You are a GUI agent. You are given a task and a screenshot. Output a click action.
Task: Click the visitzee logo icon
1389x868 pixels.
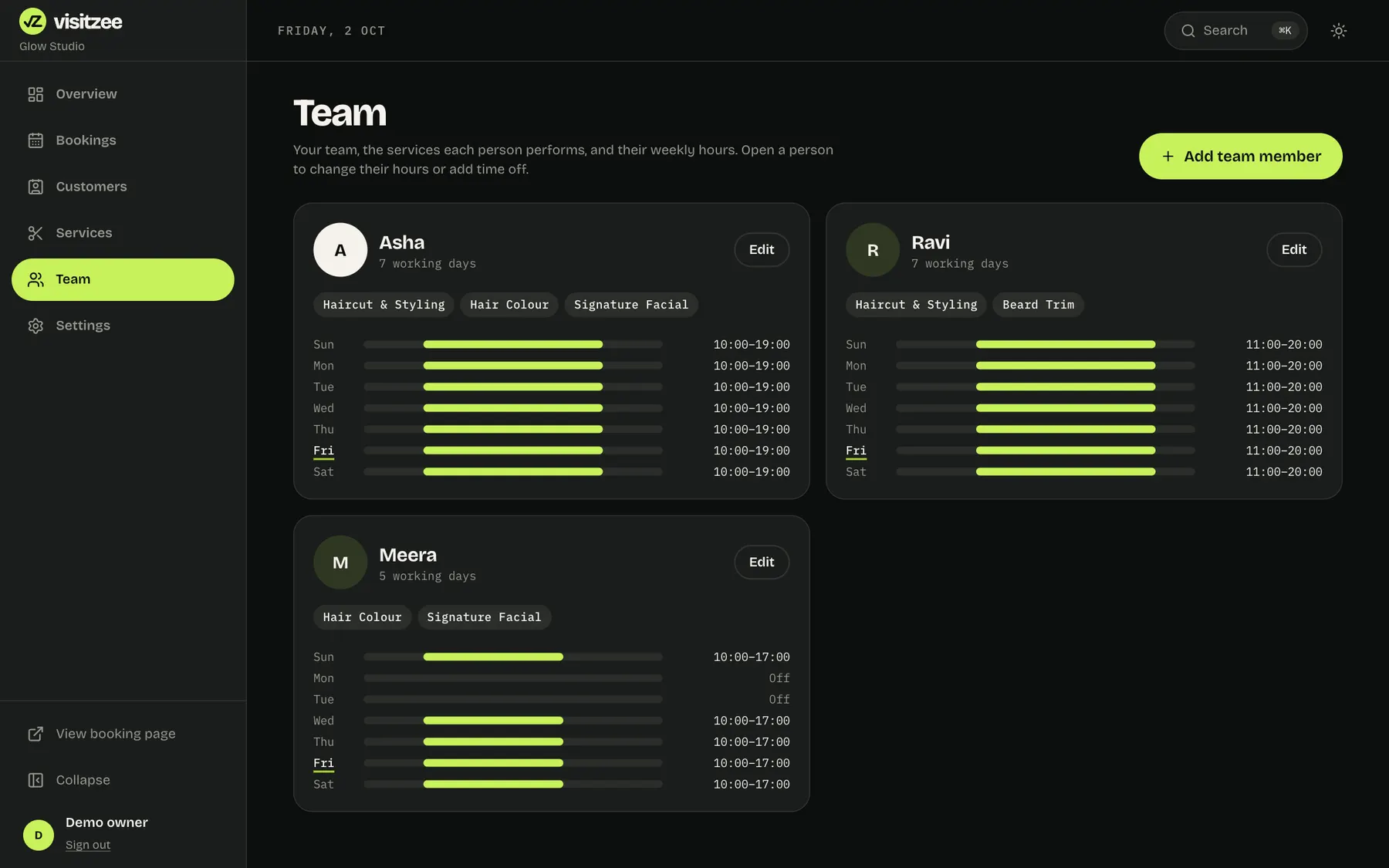click(x=32, y=22)
